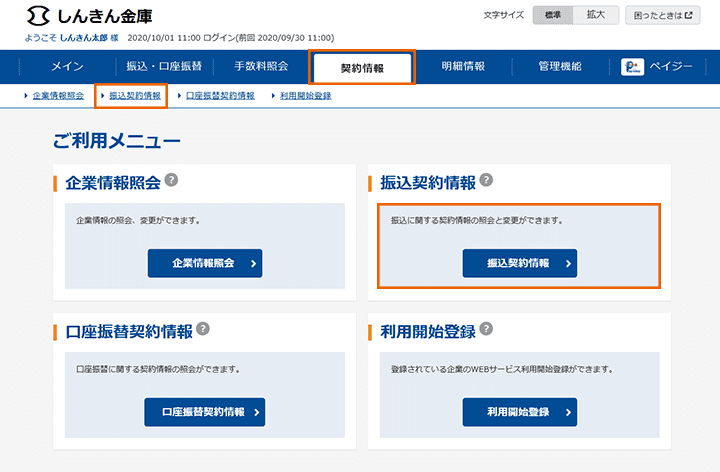Switch to the メイン tab

tap(68, 67)
